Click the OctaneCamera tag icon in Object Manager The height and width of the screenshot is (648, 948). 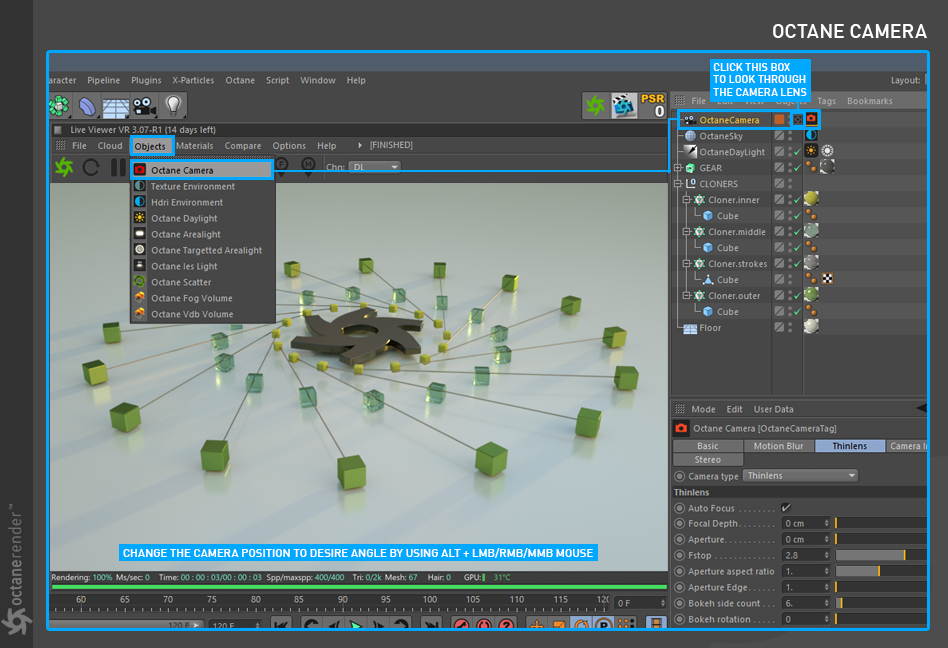pos(812,120)
